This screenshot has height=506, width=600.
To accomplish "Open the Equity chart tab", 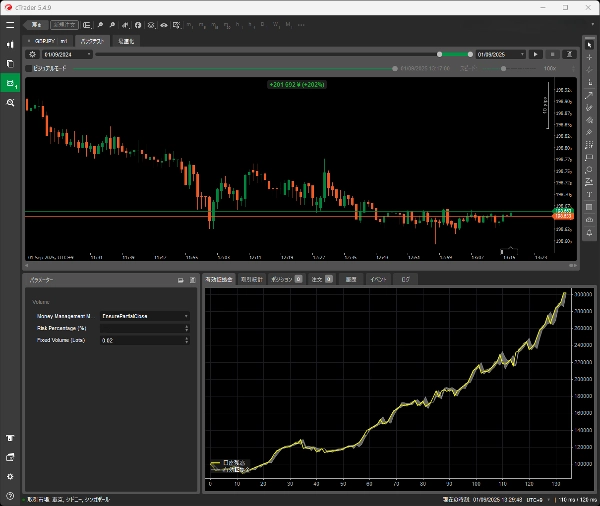I will coord(219,279).
